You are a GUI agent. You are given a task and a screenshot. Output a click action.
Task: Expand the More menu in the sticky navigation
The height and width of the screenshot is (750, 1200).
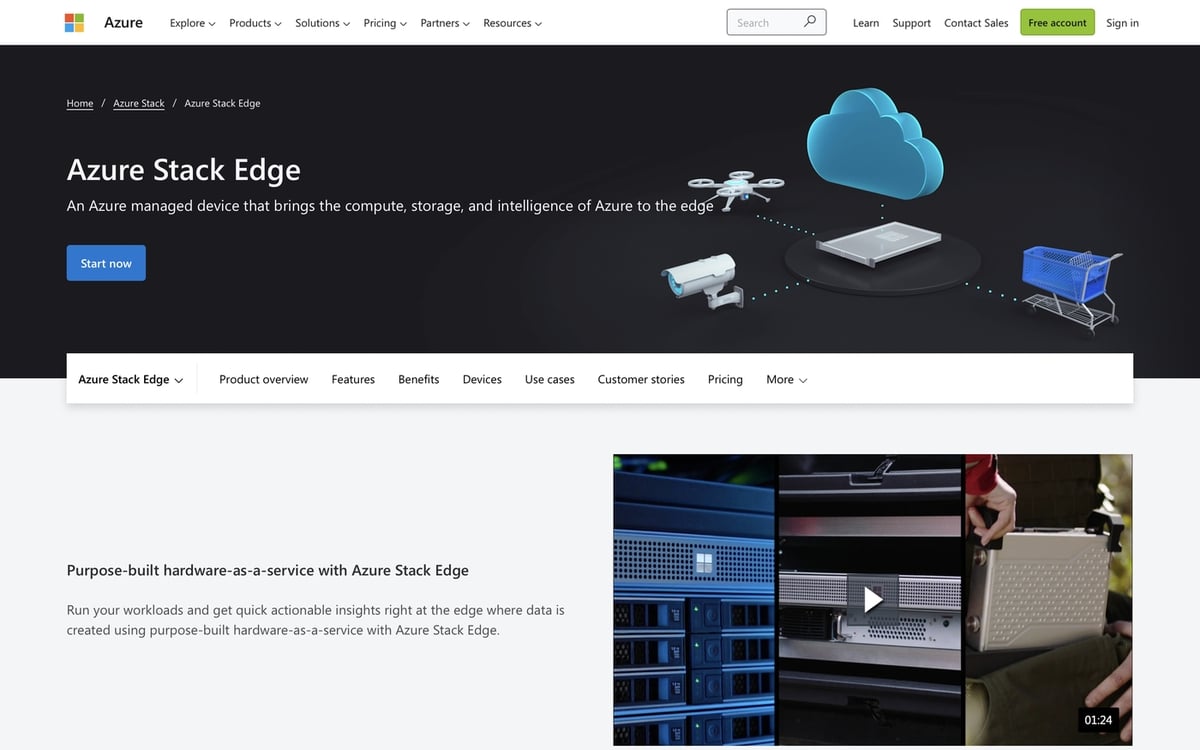[x=786, y=379]
